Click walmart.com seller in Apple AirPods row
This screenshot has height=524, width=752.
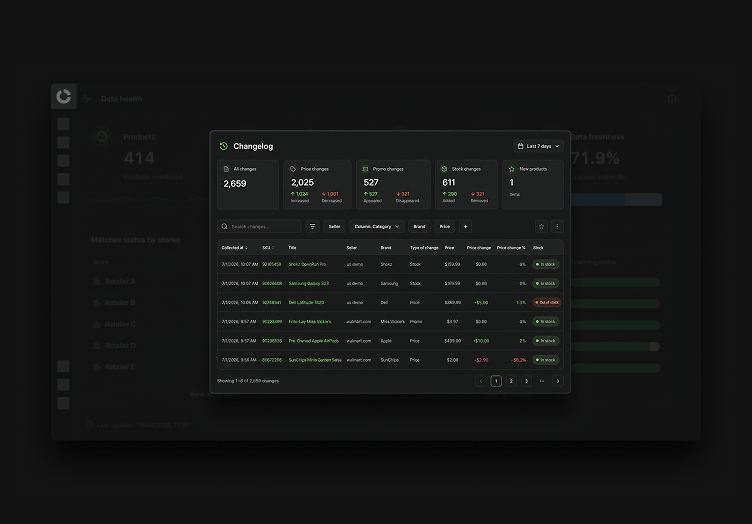359,341
